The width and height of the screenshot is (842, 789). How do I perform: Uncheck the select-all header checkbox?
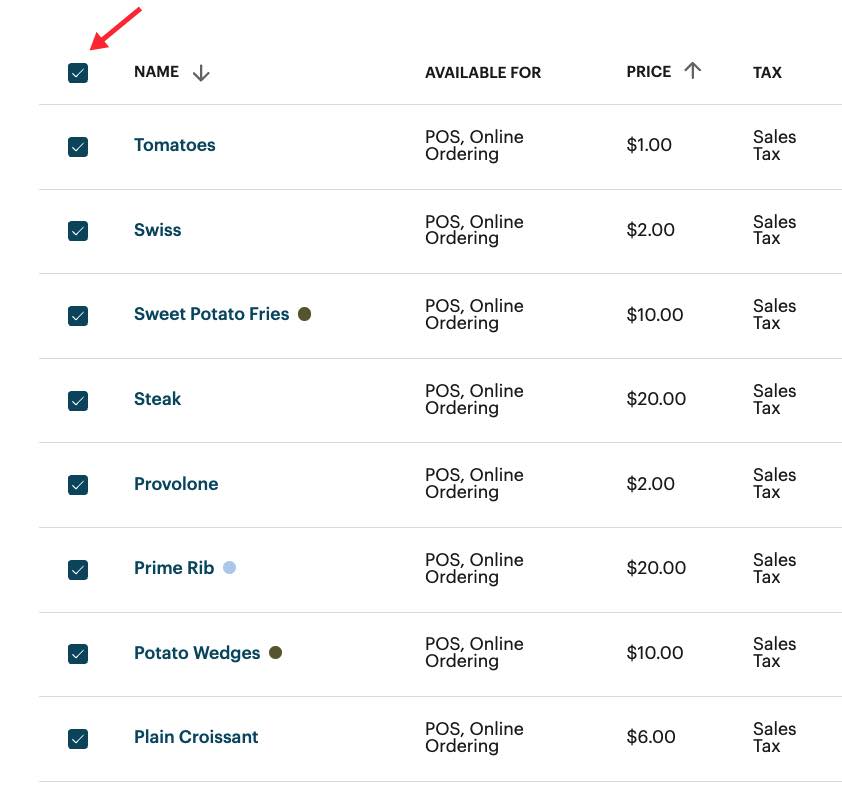point(78,73)
